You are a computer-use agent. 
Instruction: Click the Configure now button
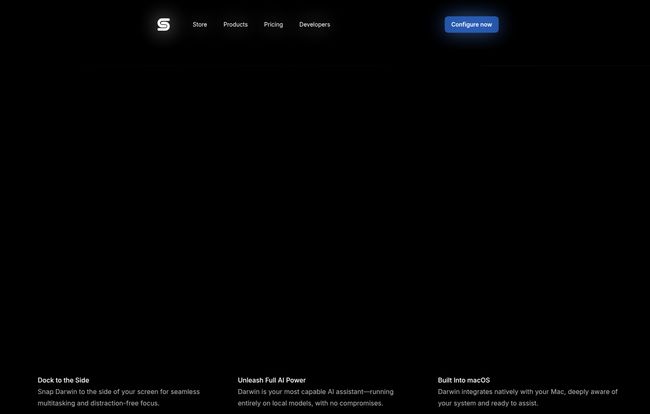point(471,24)
